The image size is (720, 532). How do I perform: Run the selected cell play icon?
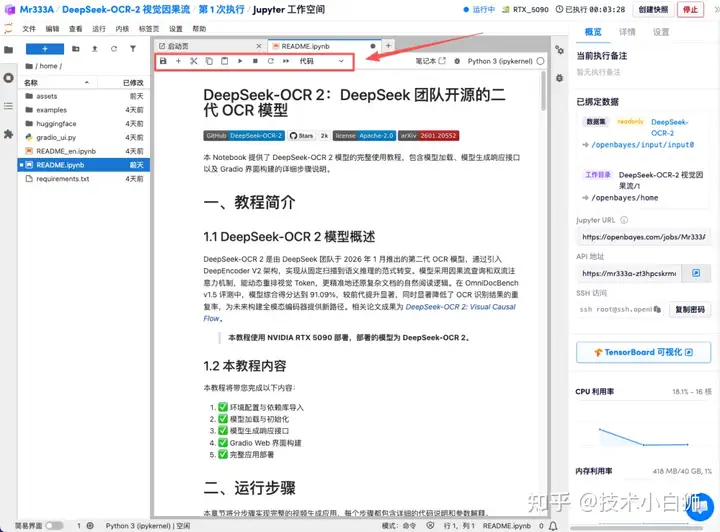[x=240, y=61]
